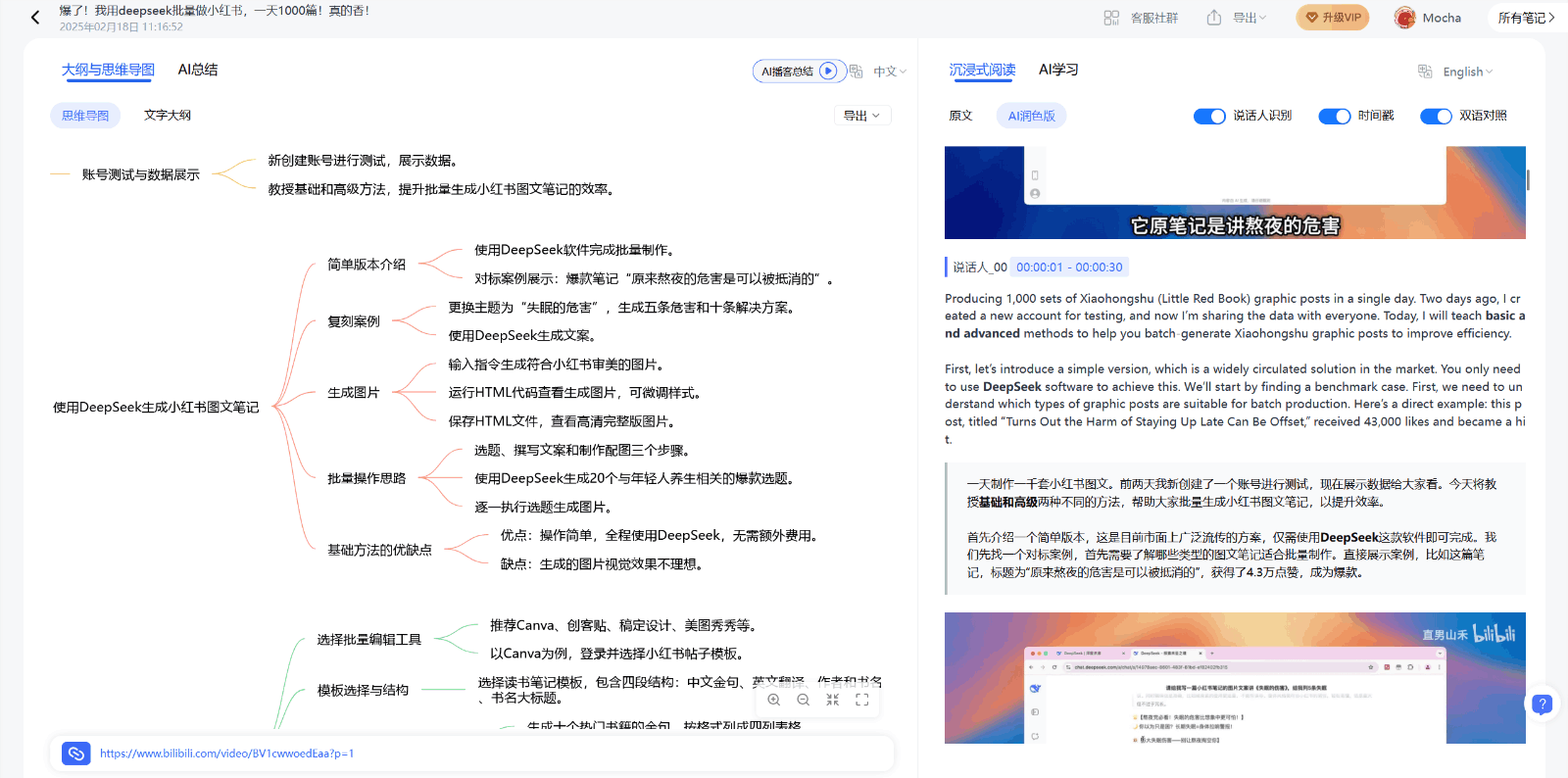
Task: Click node 新创建账号进行测试，展示数据。
Action: tap(363, 161)
